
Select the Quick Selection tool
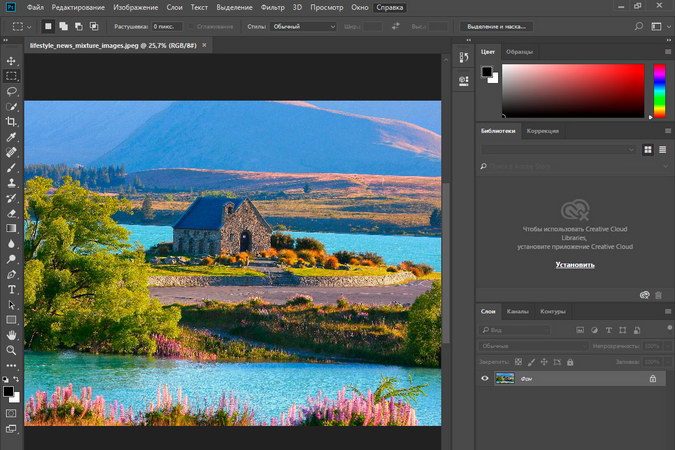pyautogui.click(x=11, y=106)
